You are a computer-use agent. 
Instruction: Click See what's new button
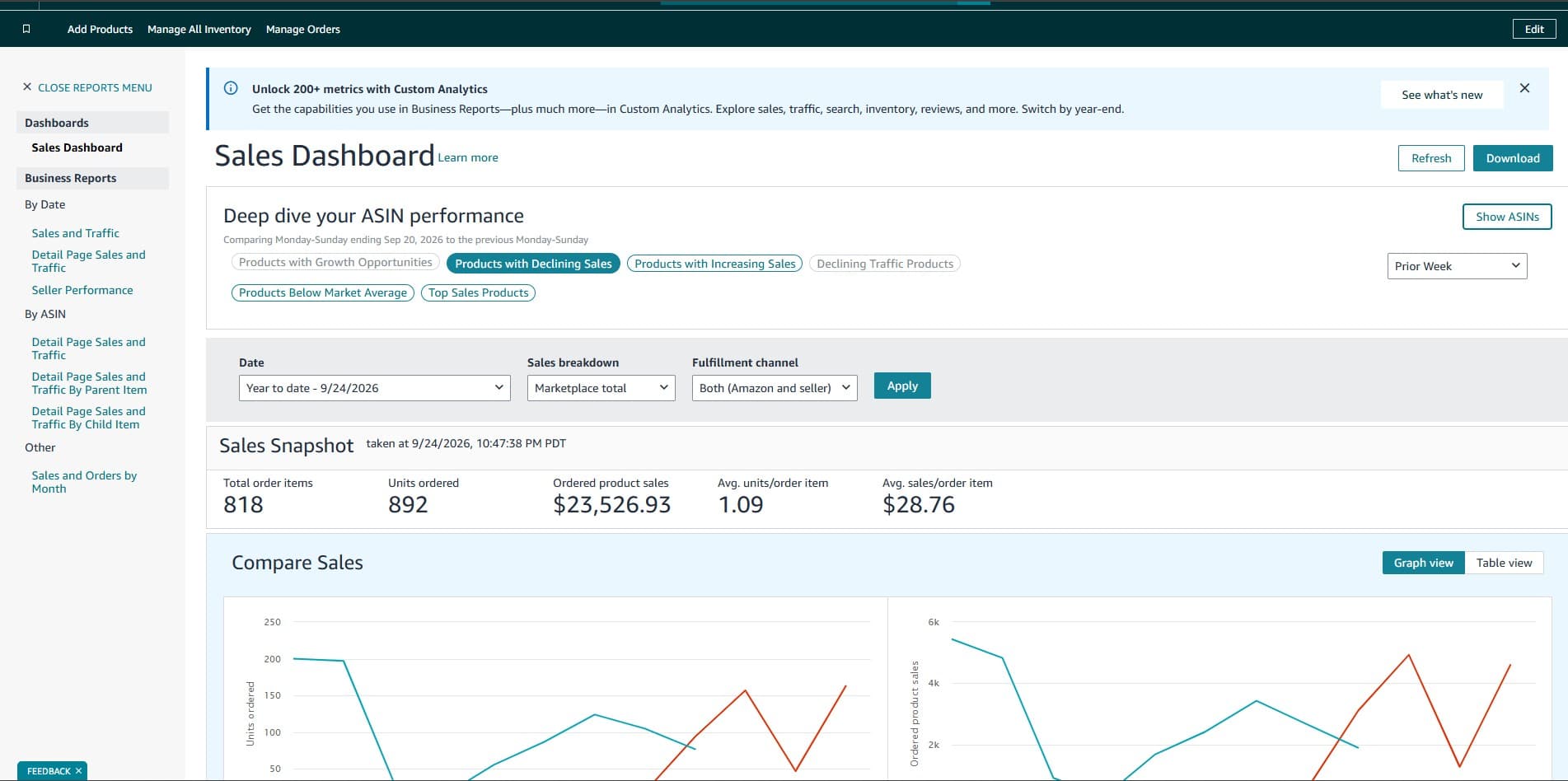coord(1442,95)
